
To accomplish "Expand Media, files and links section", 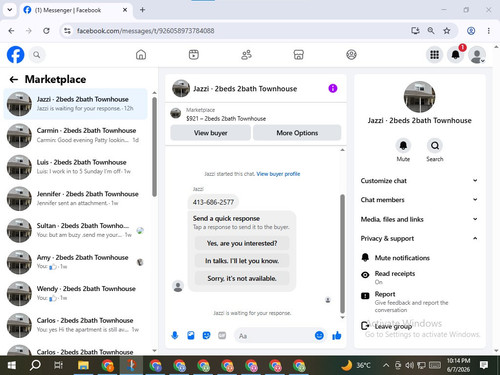I will click(419, 219).
